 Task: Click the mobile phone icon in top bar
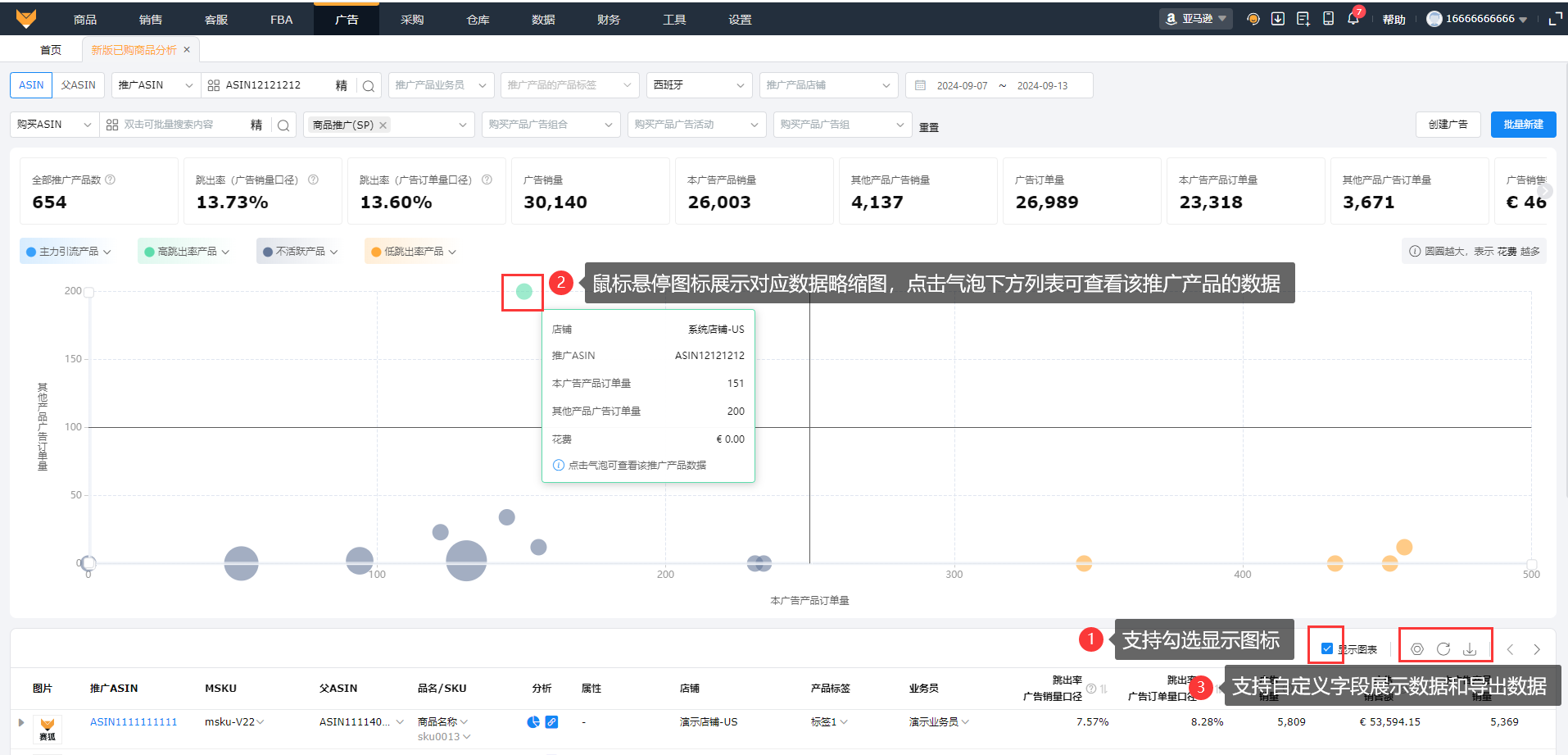[x=1328, y=19]
